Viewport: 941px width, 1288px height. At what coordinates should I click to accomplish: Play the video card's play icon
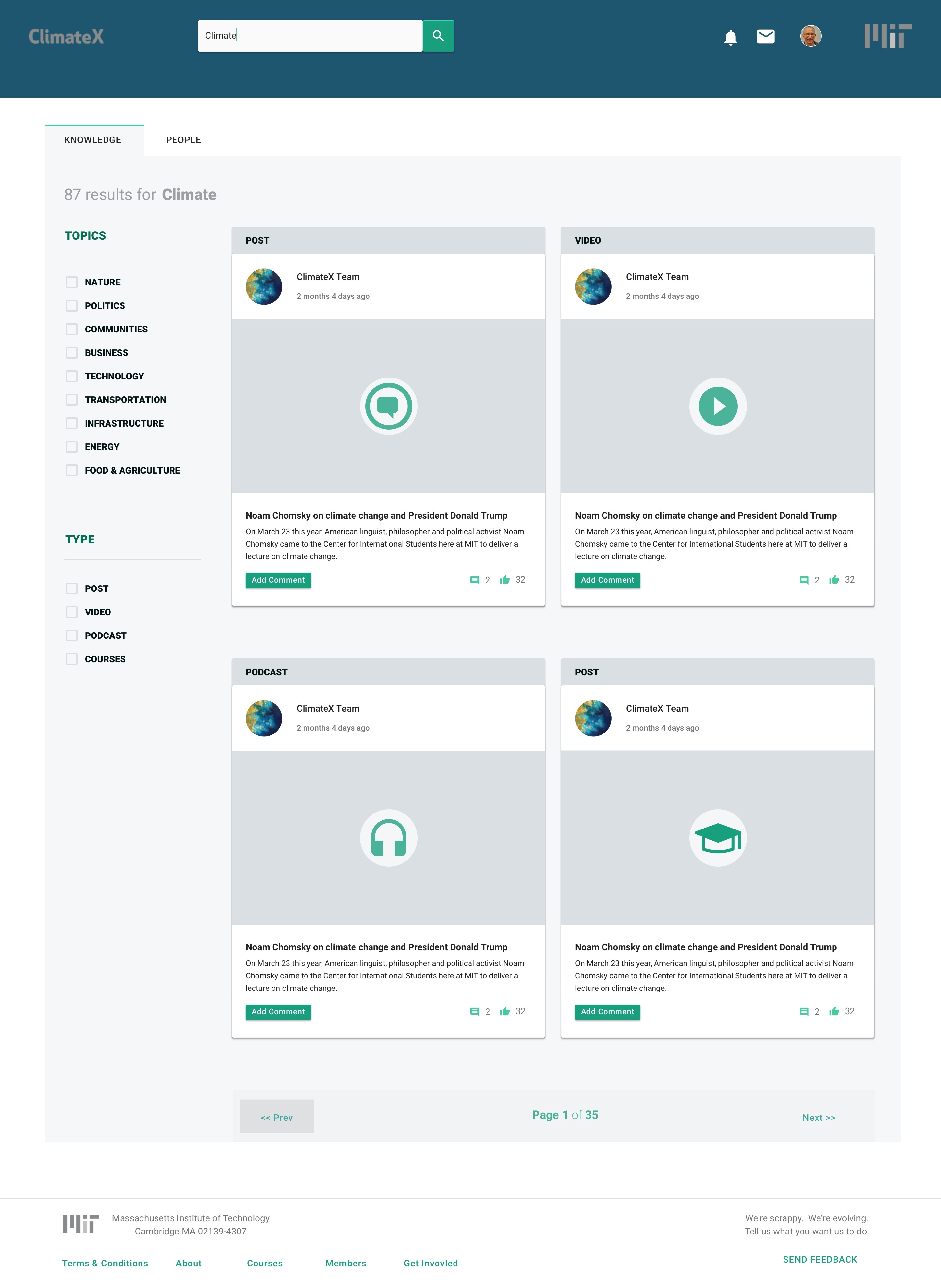tap(718, 406)
